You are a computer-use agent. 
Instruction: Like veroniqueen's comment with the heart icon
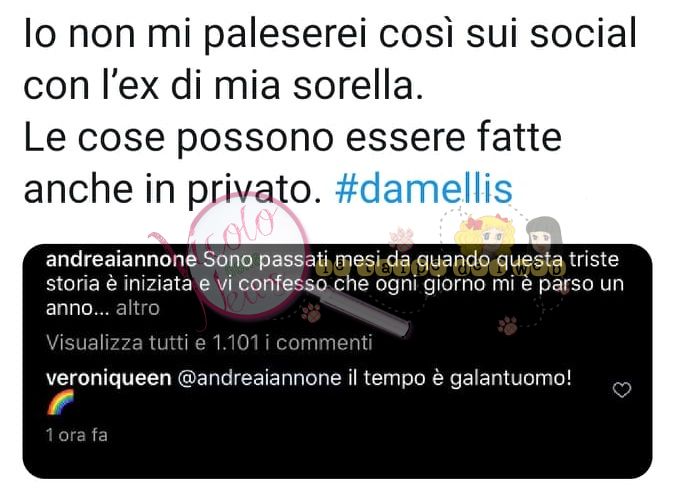pos(622,390)
